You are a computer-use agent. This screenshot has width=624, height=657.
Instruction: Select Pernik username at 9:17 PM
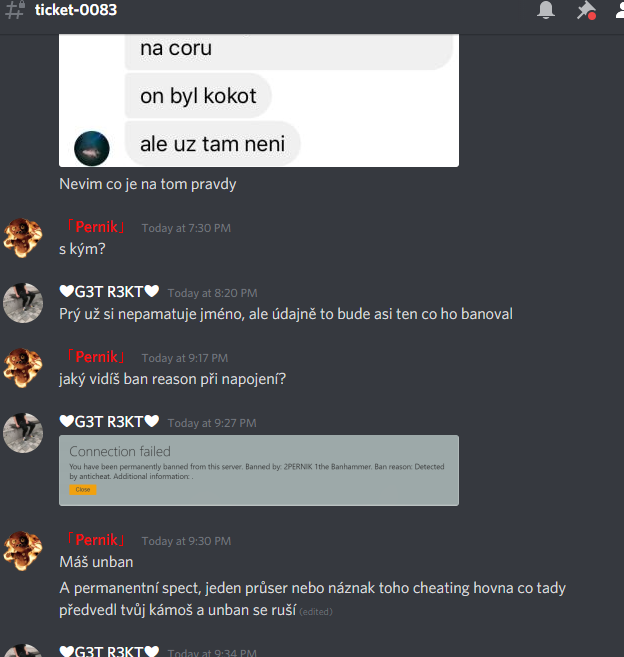click(x=96, y=357)
